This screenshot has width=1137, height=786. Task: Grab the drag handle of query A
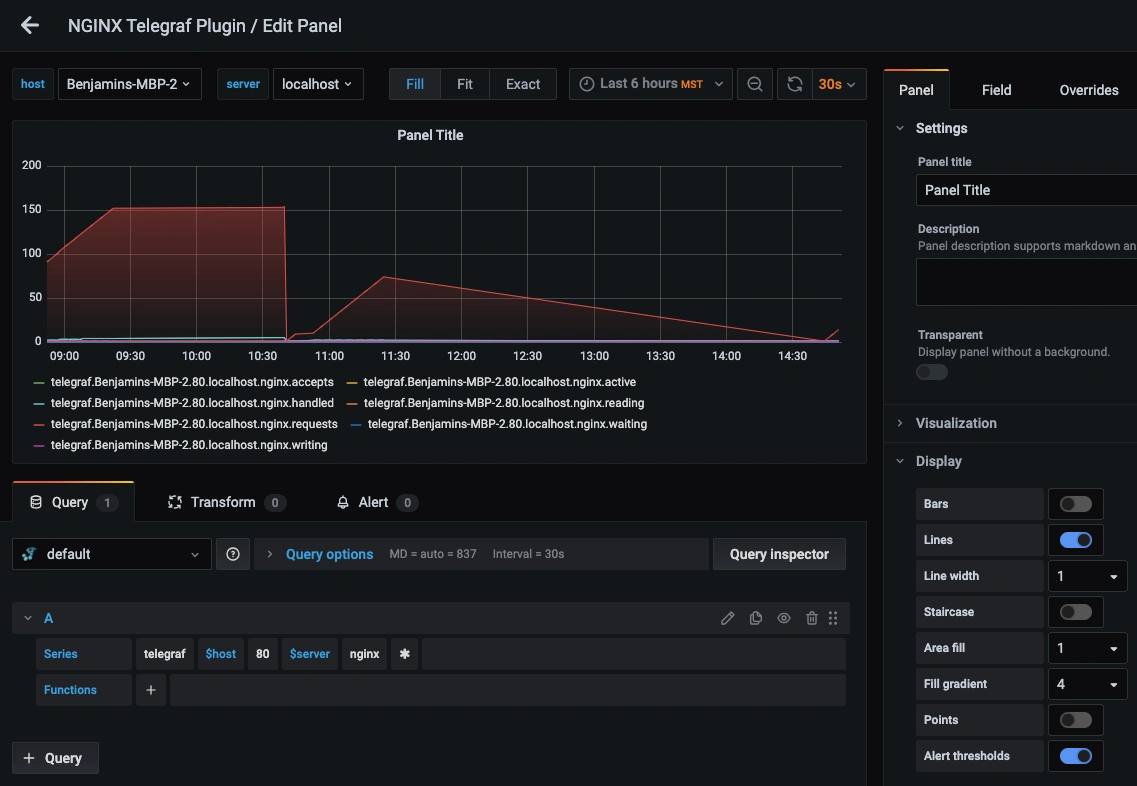(833, 618)
